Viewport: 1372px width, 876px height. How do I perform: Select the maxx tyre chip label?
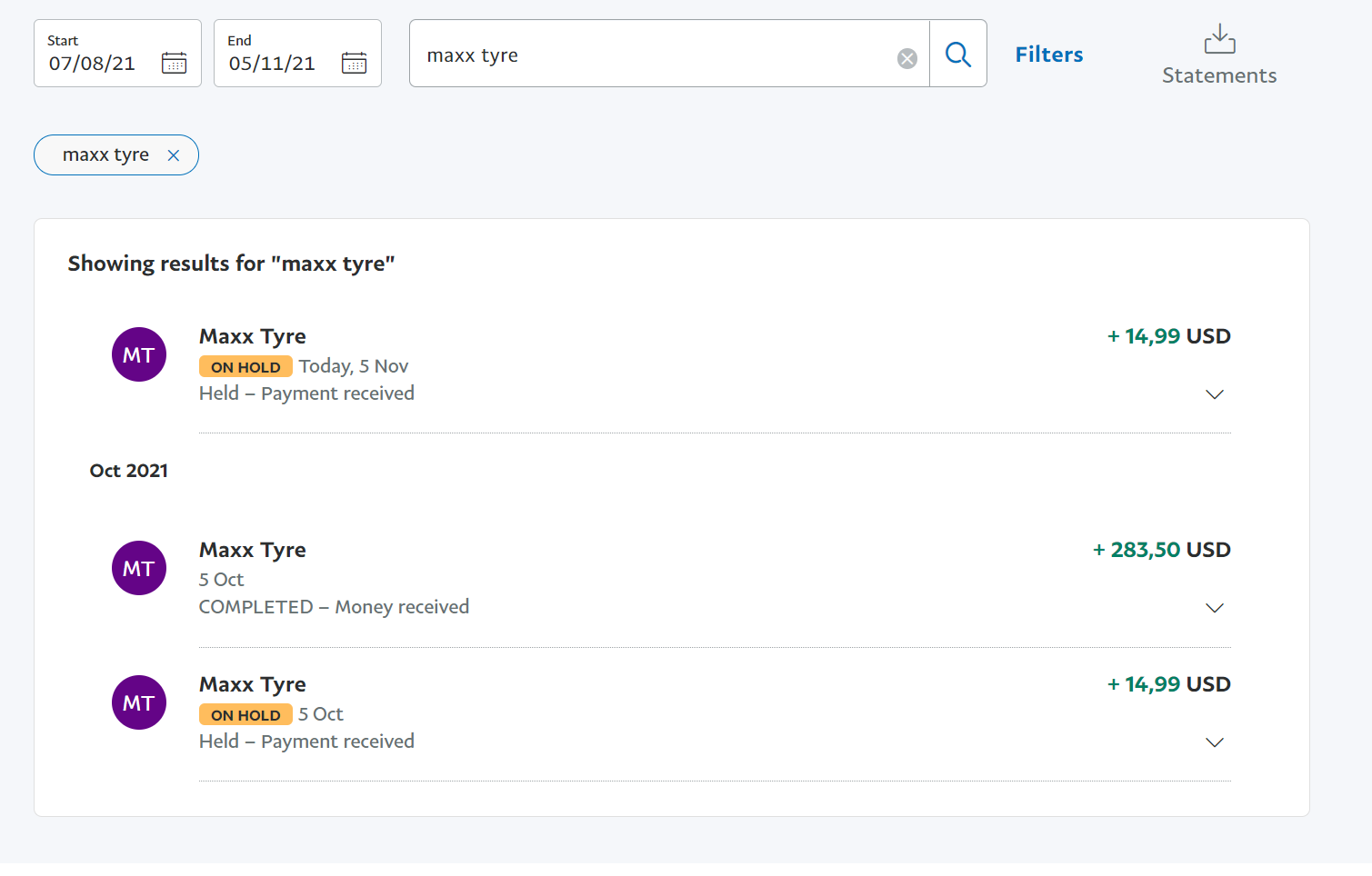pos(105,155)
